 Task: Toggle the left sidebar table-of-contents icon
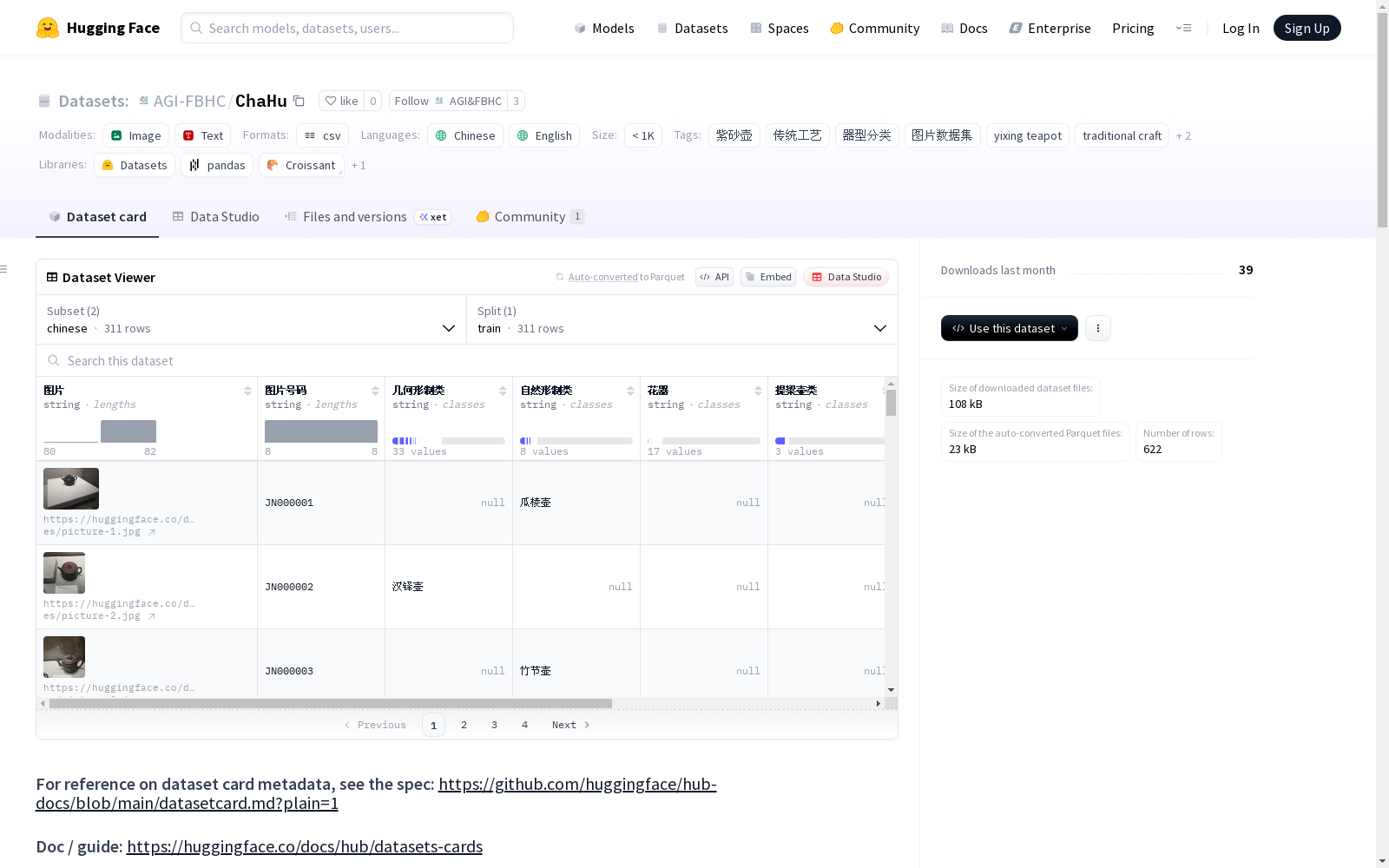(x=4, y=269)
